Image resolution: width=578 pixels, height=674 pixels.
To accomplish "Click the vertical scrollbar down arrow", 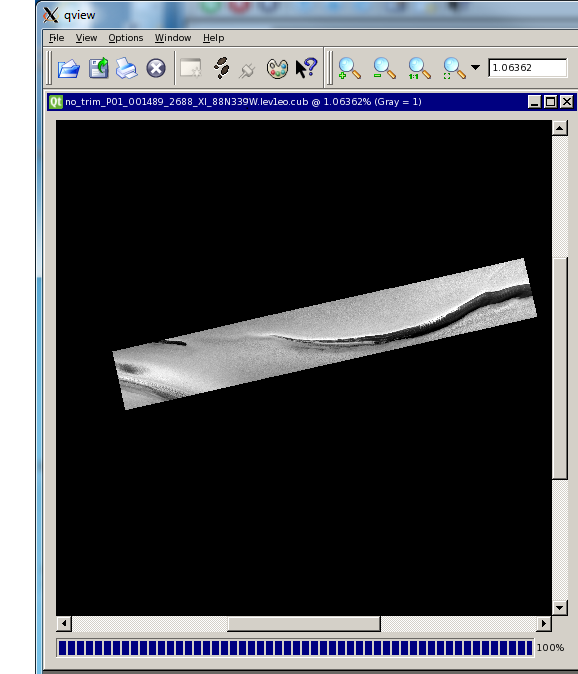I will coord(560,607).
